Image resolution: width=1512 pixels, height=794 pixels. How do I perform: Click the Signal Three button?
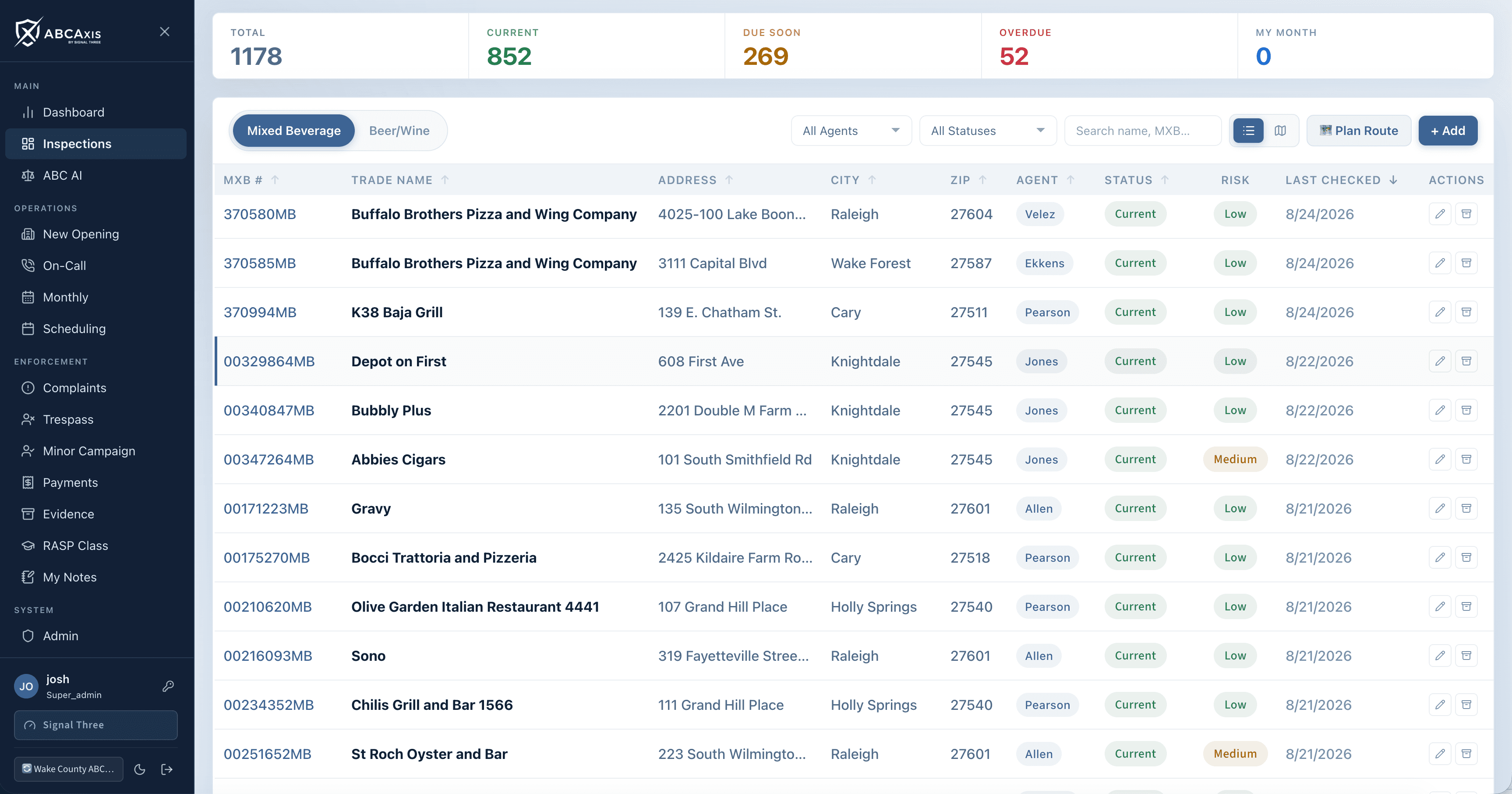[95, 725]
